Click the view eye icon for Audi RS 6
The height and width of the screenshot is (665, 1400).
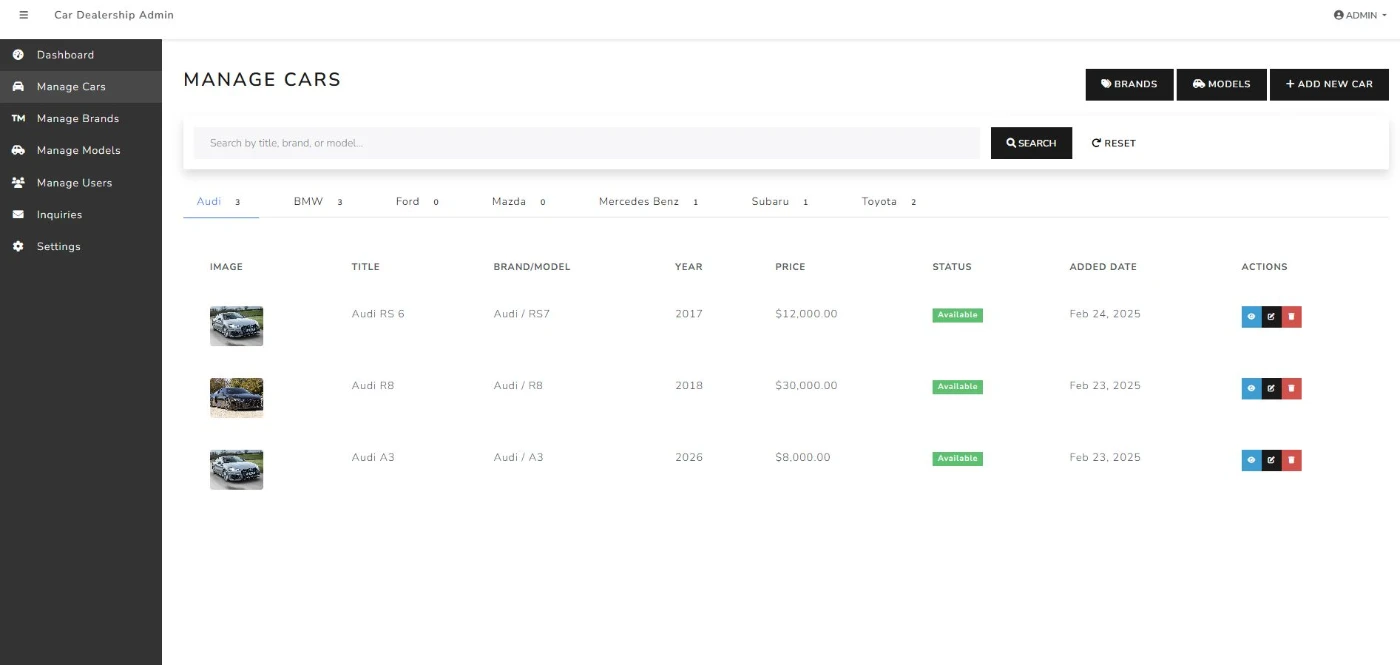(1251, 317)
